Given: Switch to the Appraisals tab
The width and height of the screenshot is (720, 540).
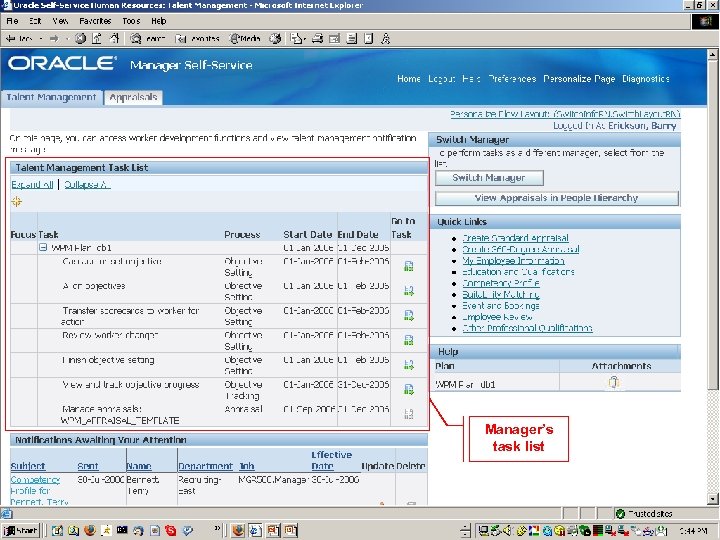Looking at the screenshot, I should [x=134, y=97].
